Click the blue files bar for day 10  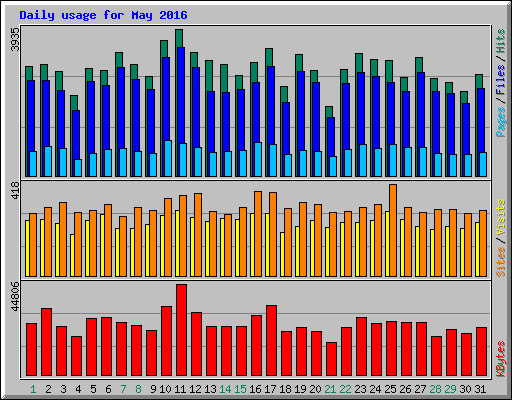pos(166,100)
